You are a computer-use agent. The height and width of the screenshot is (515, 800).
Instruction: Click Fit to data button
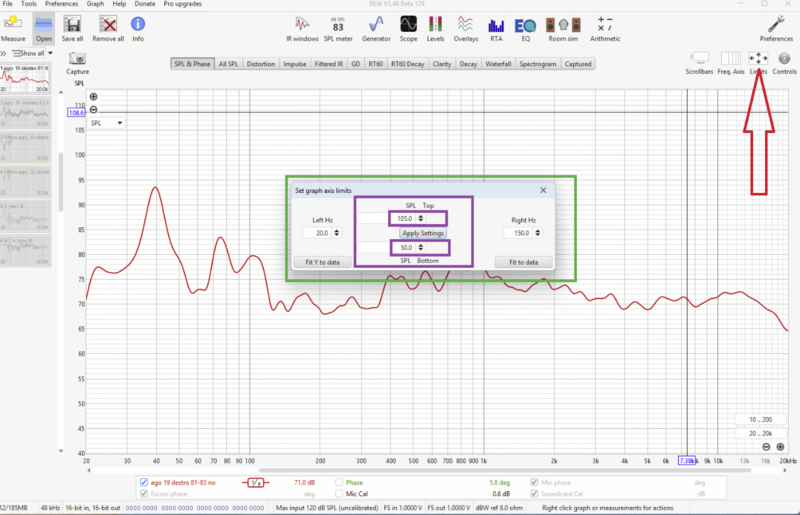point(523,262)
